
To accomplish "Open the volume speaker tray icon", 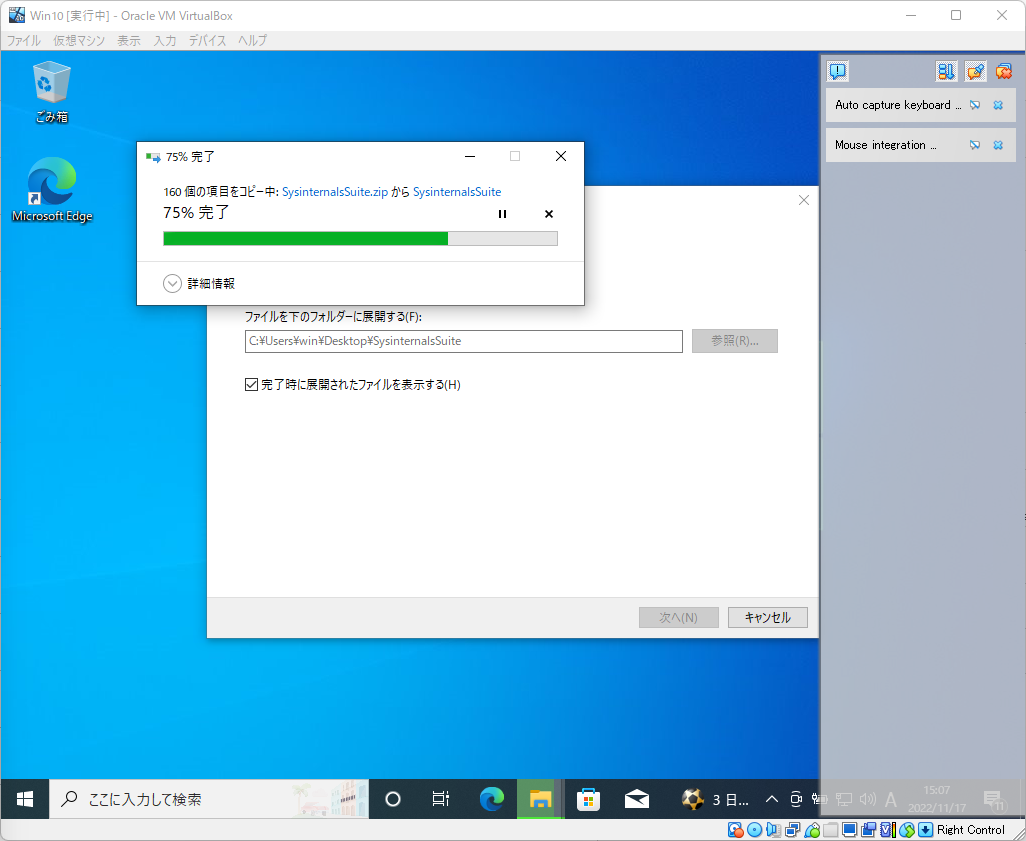I will tap(868, 799).
